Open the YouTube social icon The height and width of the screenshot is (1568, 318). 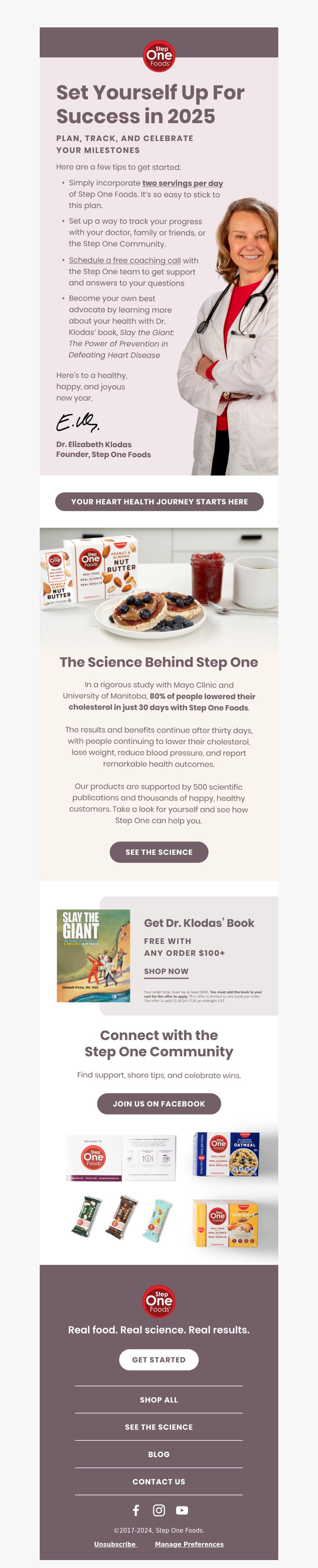pyautogui.click(x=182, y=1510)
